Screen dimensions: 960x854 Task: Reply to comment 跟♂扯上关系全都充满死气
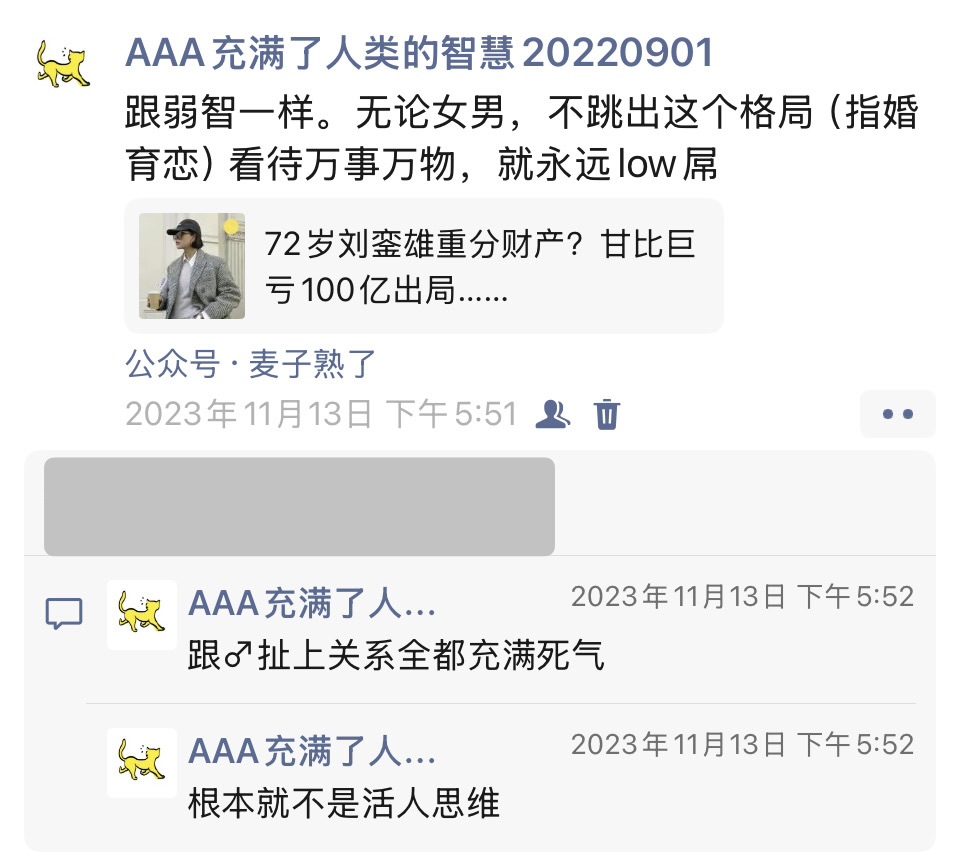[396, 656]
